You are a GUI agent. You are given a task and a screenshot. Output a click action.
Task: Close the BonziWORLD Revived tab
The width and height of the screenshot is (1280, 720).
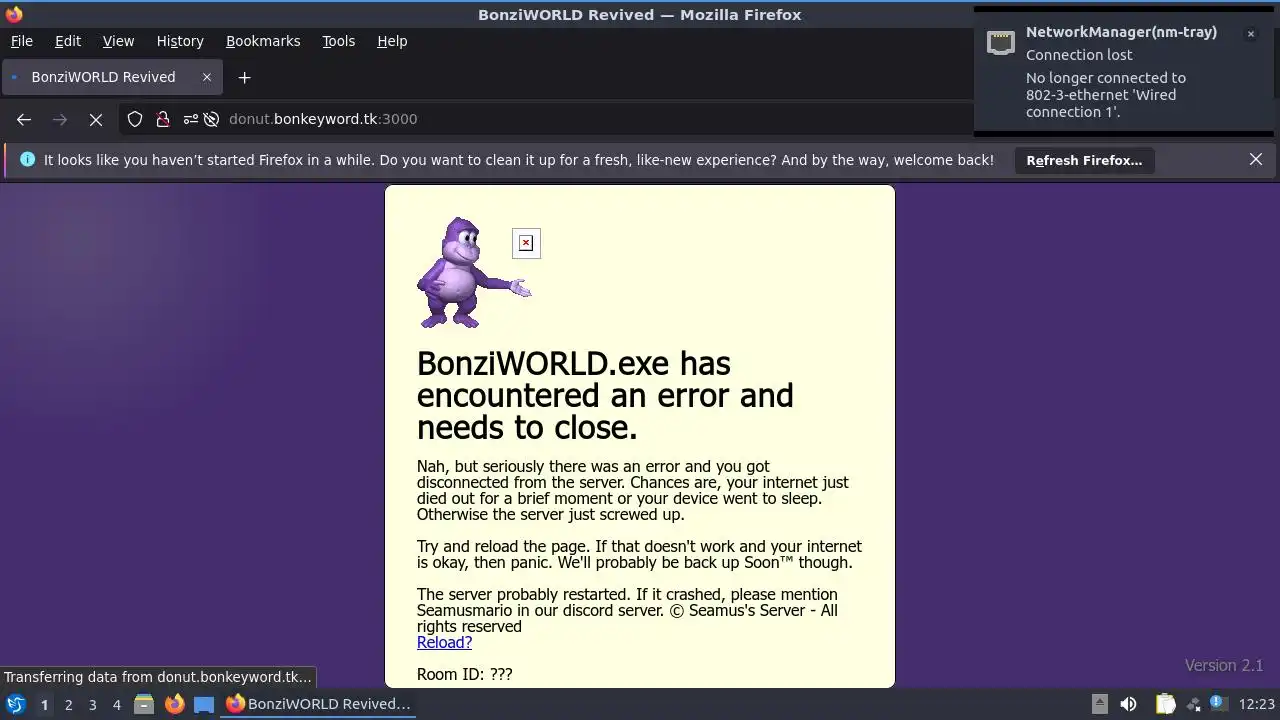[207, 77]
